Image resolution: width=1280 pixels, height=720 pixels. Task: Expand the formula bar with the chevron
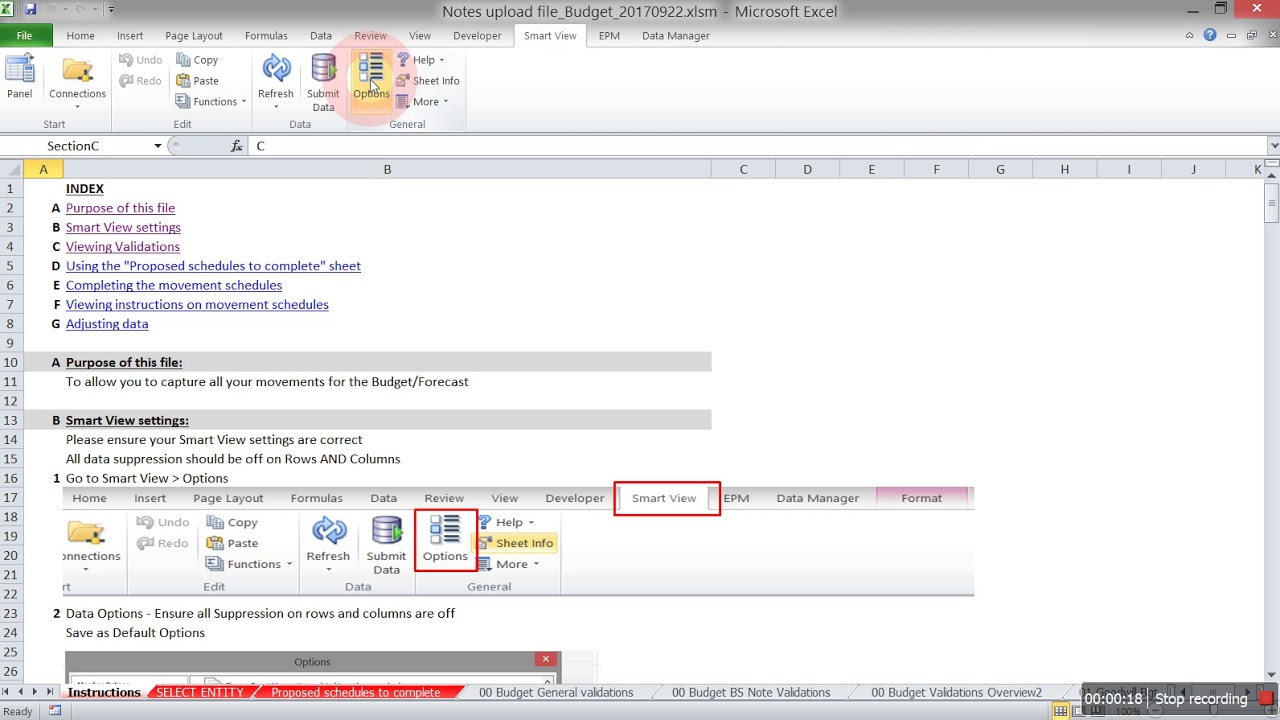1273,146
